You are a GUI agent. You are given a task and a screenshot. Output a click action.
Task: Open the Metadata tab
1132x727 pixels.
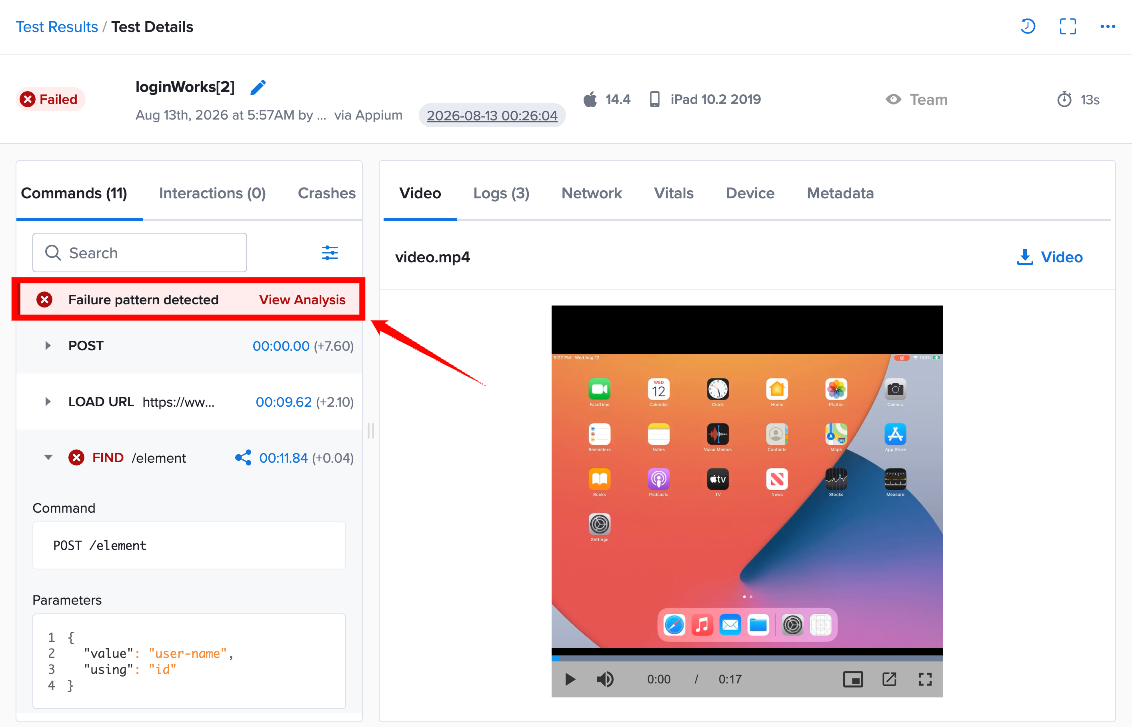(x=840, y=193)
